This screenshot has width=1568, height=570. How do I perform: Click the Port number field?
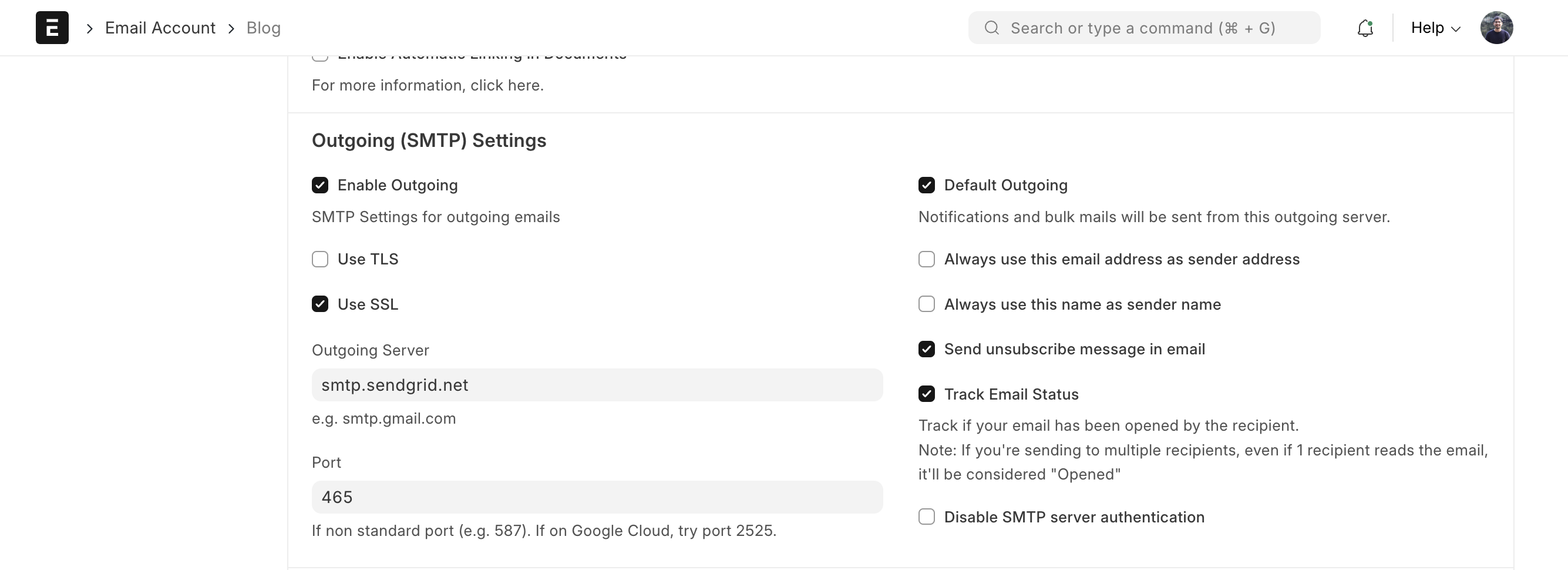597,497
